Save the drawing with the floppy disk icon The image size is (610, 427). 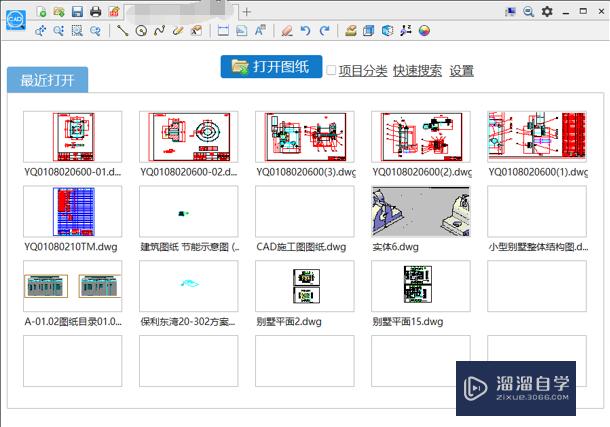pos(77,12)
